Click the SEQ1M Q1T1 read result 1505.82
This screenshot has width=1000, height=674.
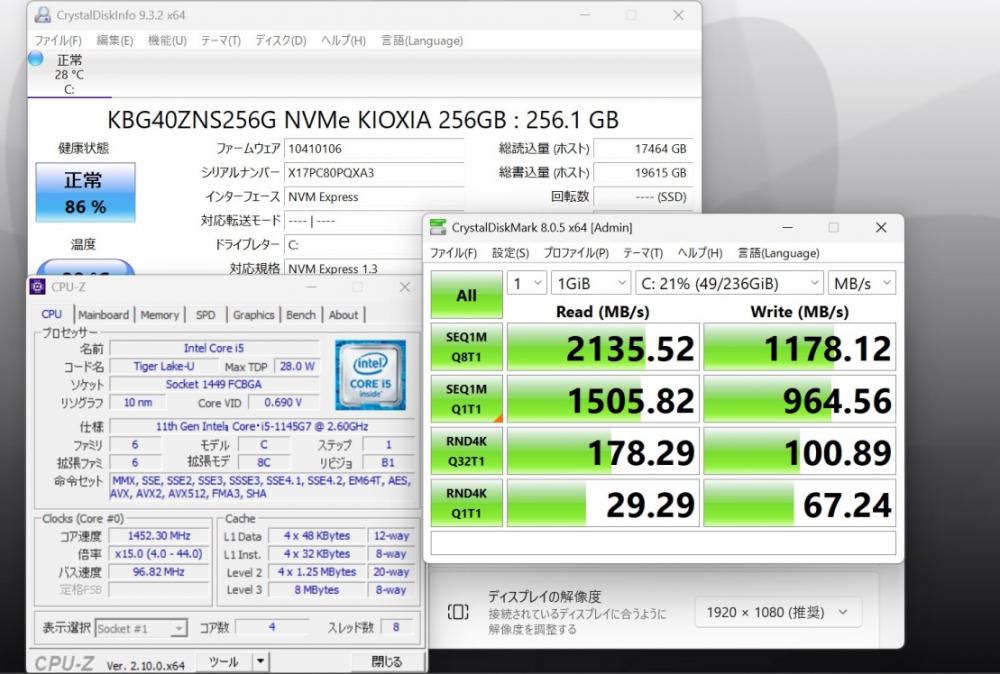pos(603,399)
